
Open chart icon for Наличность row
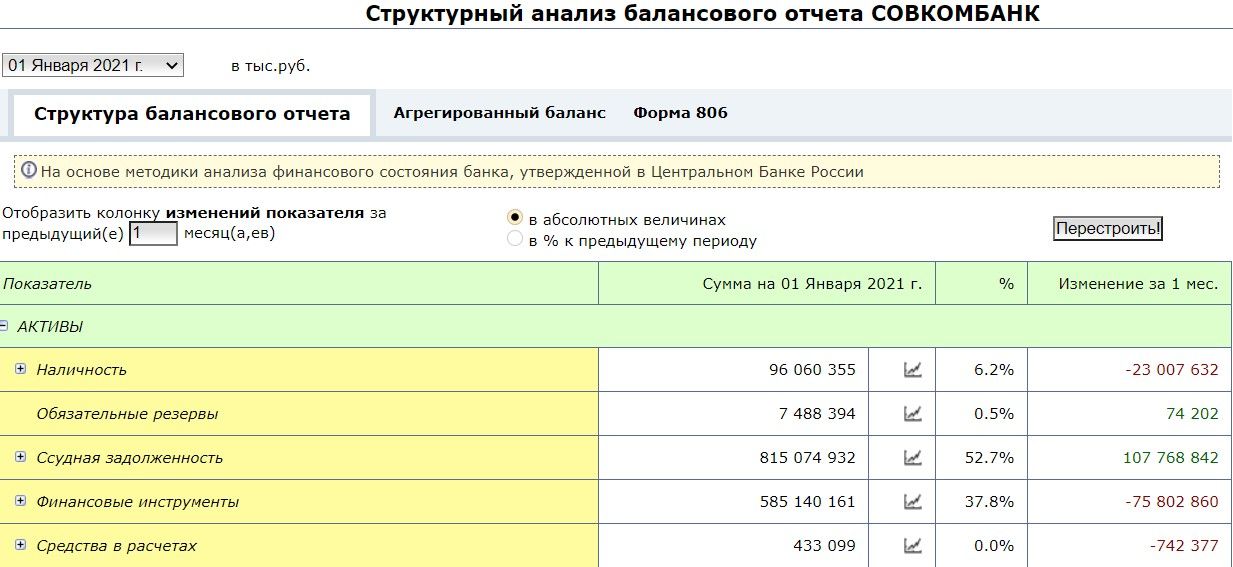click(912, 370)
